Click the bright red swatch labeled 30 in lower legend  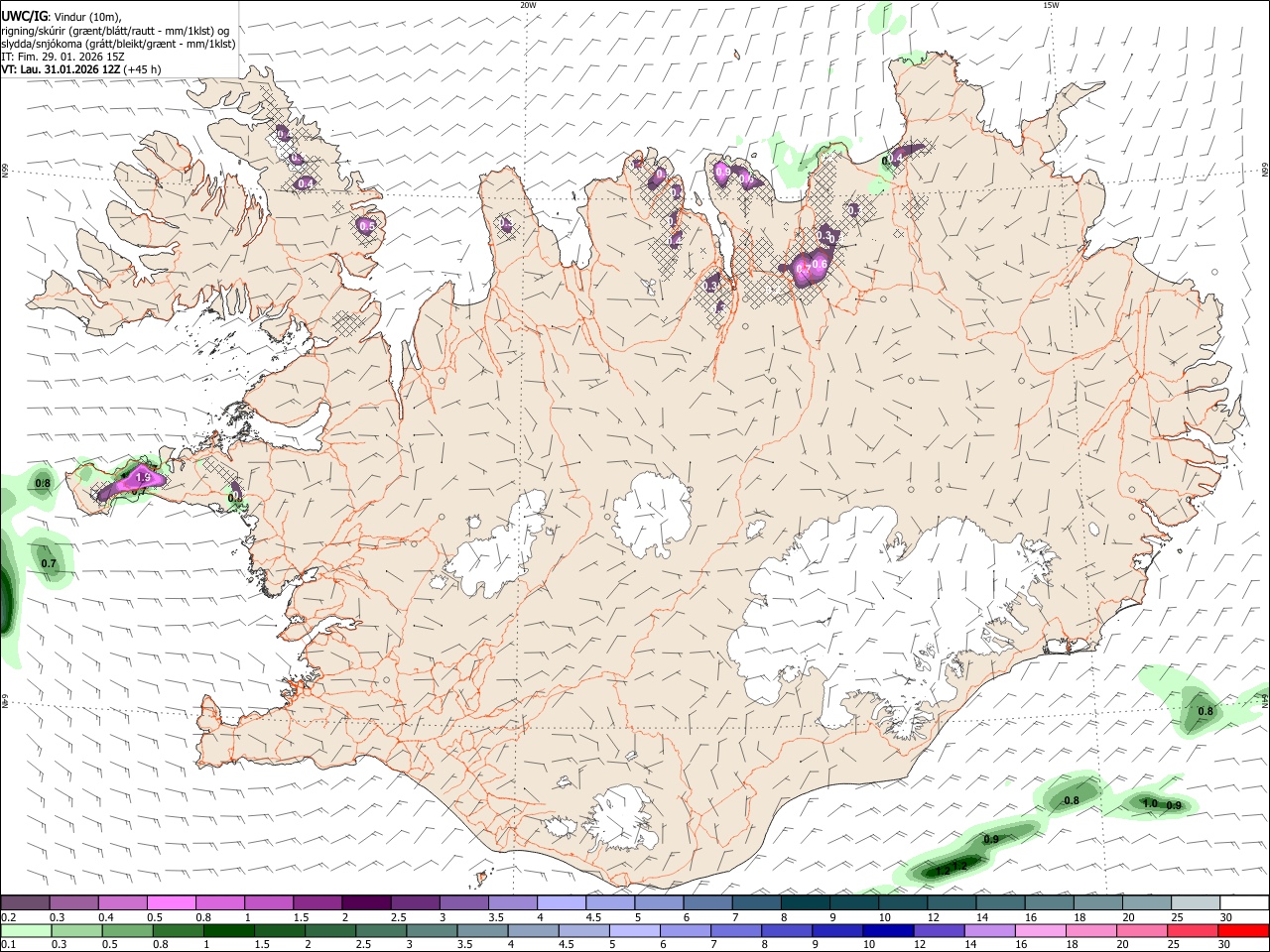point(1242,930)
